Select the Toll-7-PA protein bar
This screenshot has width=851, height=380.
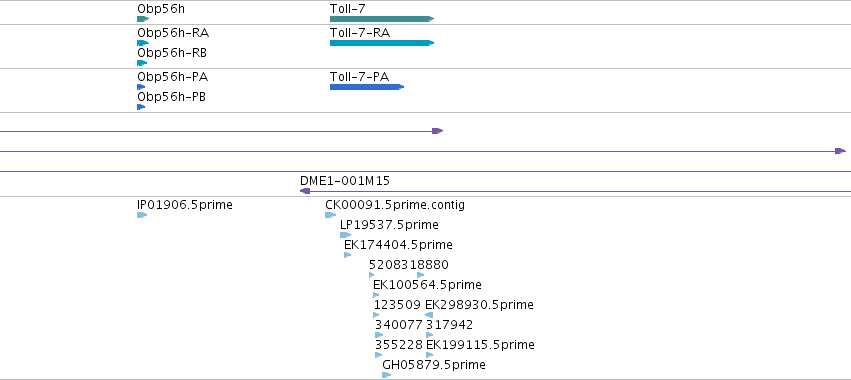pyautogui.click(x=367, y=87)
